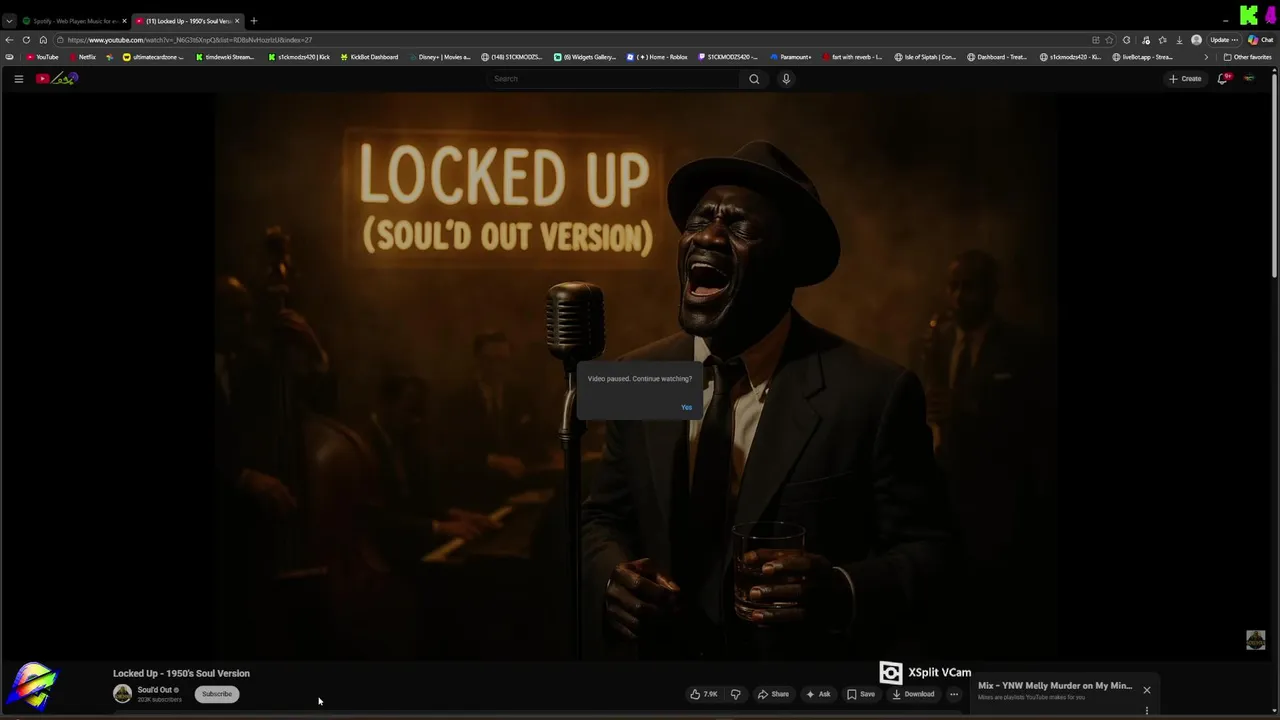Open the browser Favorites star-list icon
The width and height of the screenshot is (1280, 720).
point(1162,40)
